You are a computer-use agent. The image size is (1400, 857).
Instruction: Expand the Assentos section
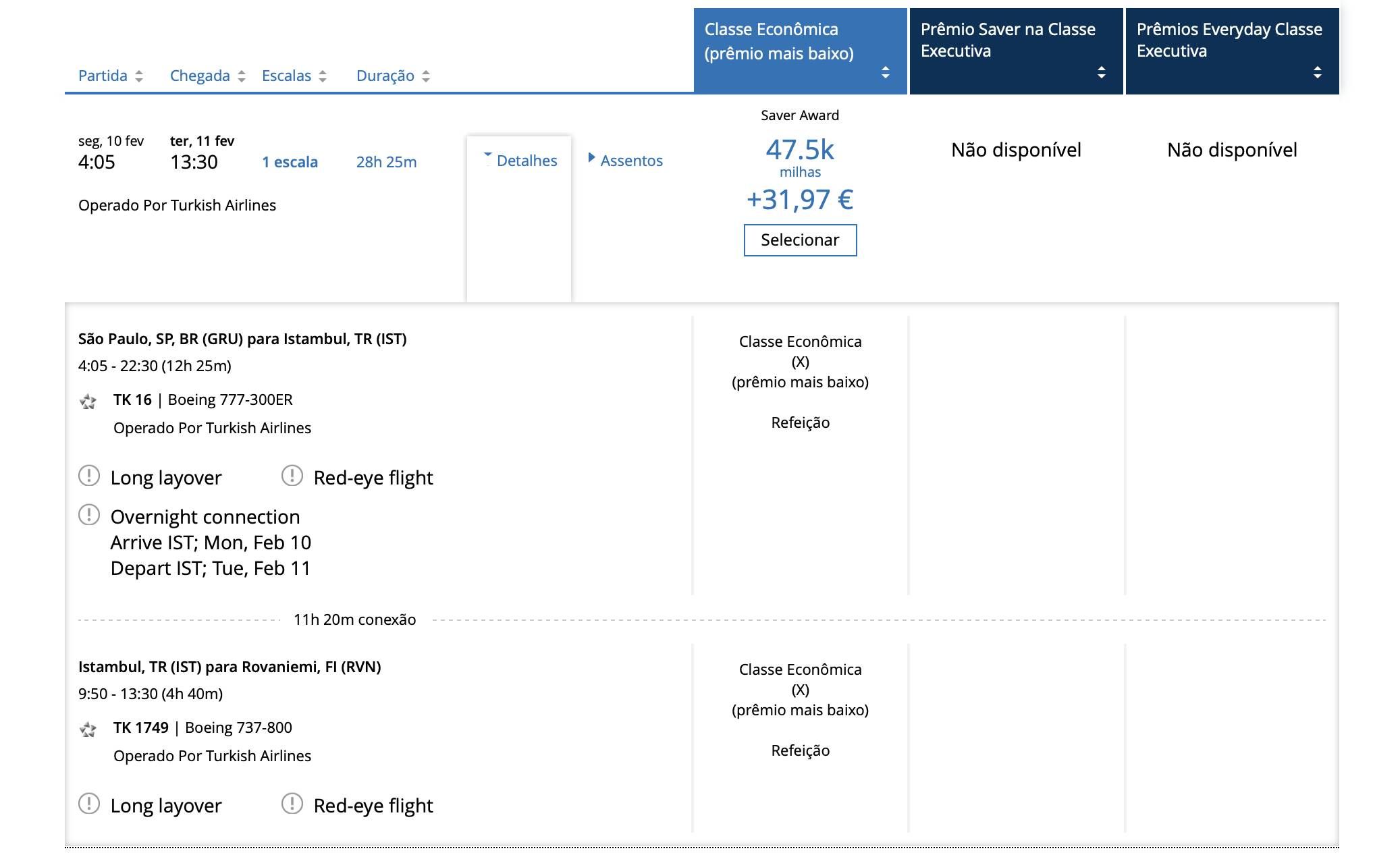pyautogui.click(x=626, y=161)
